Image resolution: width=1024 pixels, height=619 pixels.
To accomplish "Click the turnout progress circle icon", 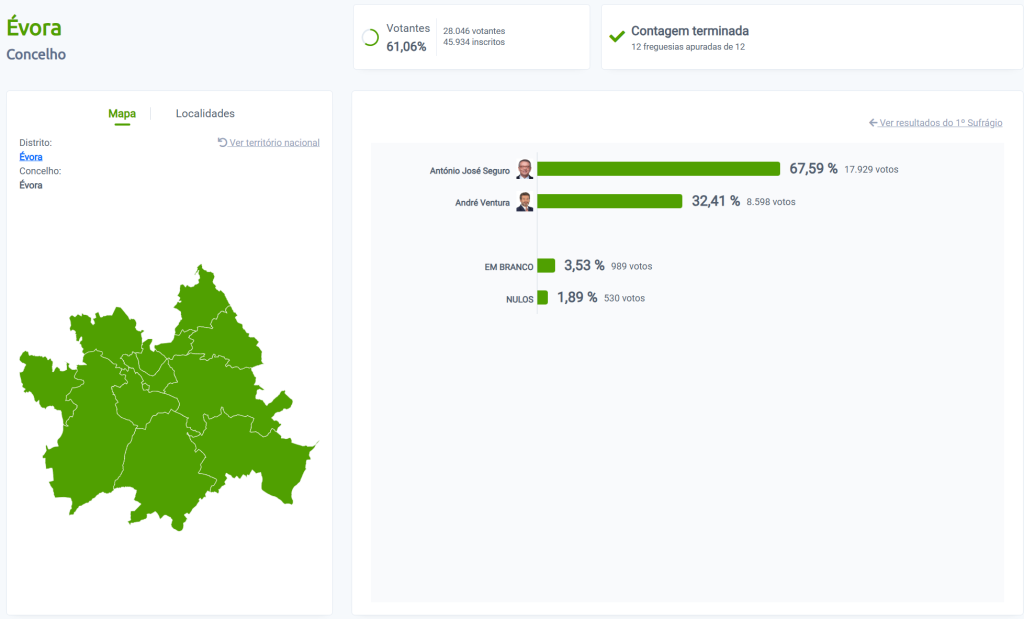I will 370,37.
